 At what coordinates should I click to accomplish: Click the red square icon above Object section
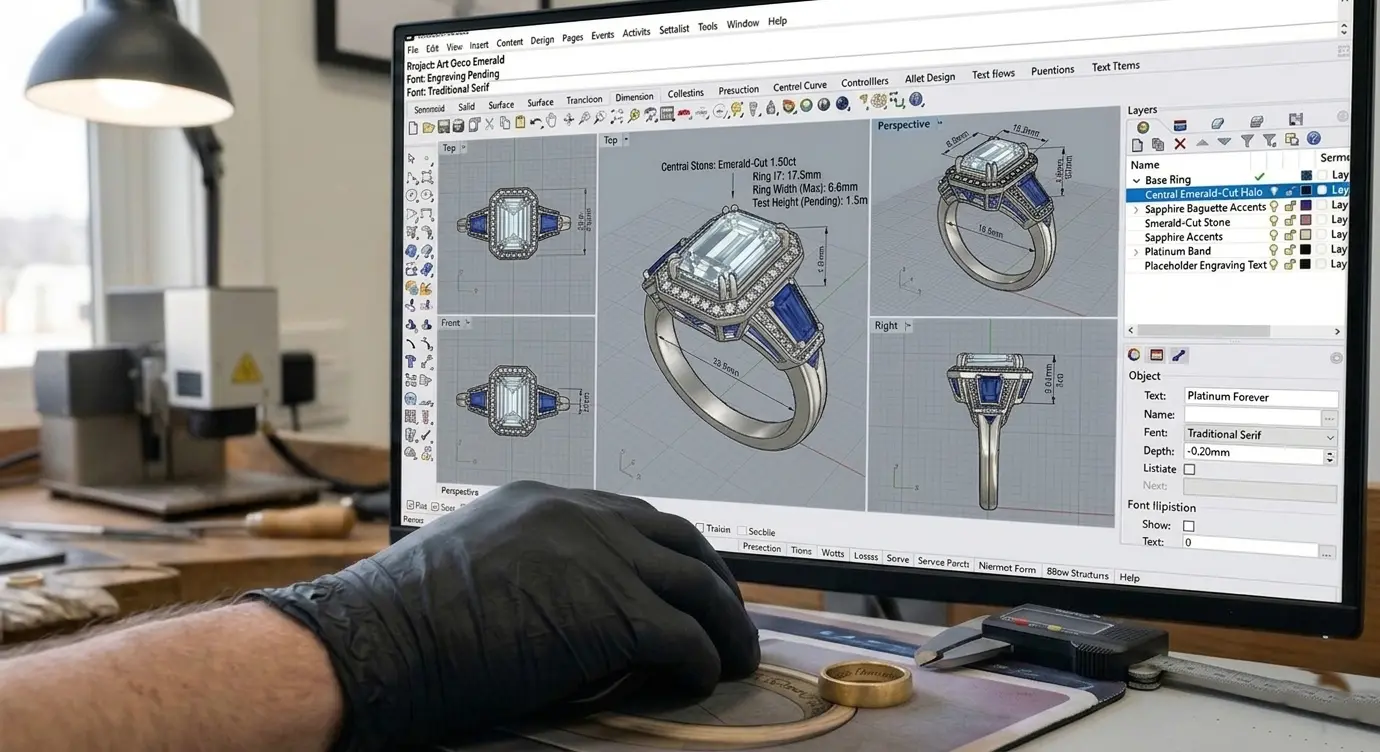pyautogui.click(x=1156, y=355)
